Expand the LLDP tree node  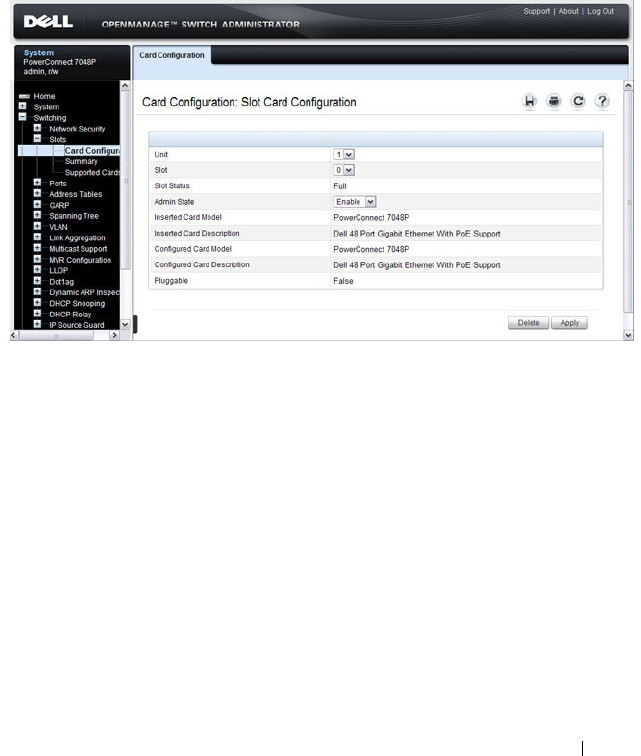pyautogui.click(x=37, y=270)
